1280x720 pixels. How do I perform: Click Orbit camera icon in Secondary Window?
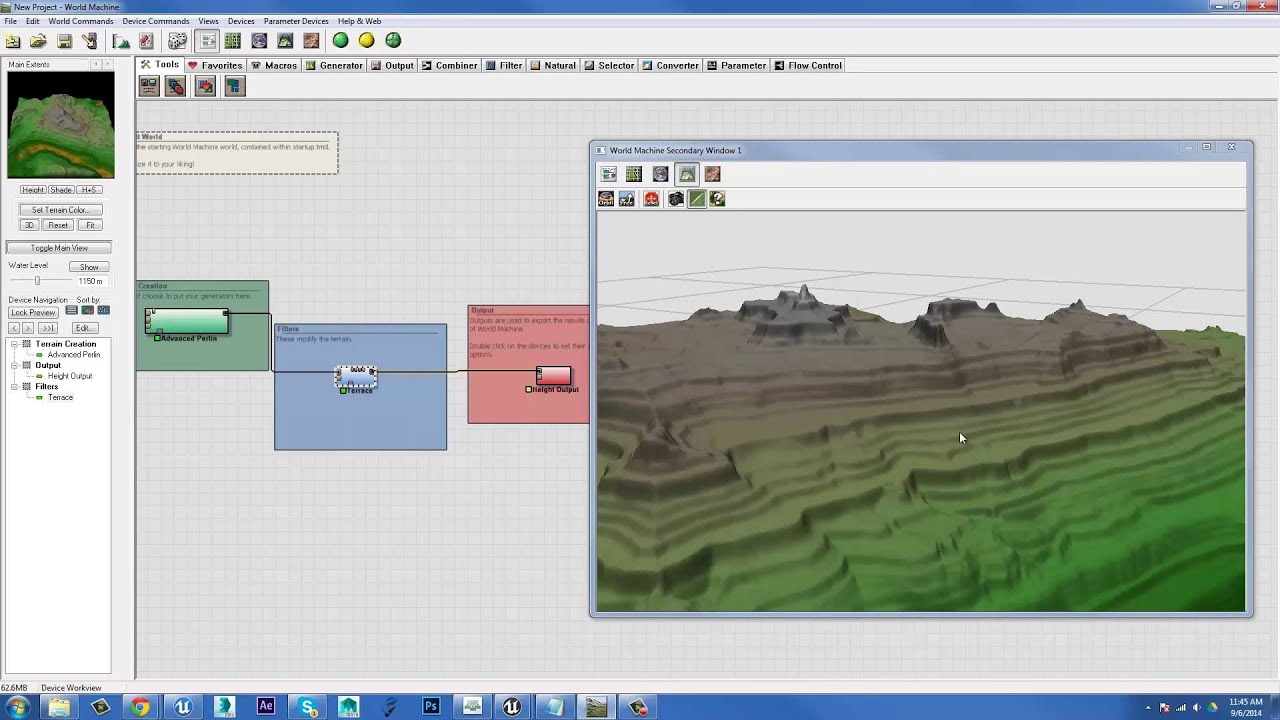(x=606, y=199)
